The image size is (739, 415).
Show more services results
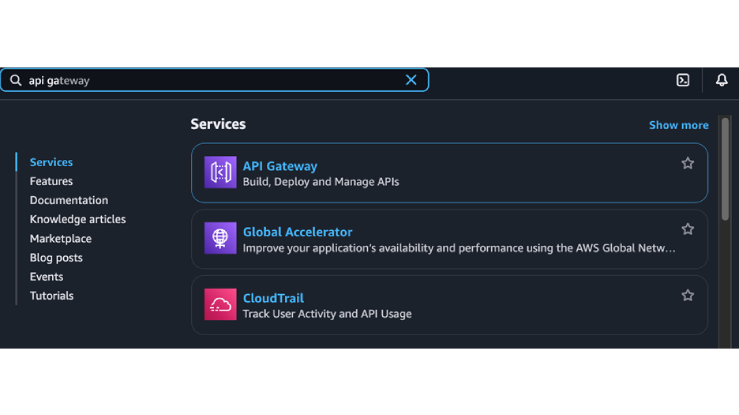[x=678, y=125]
